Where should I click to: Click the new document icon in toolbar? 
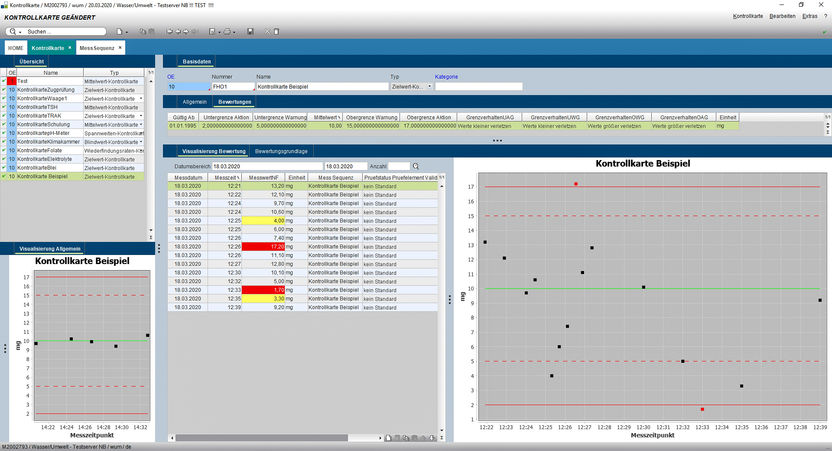pos(119,32)
